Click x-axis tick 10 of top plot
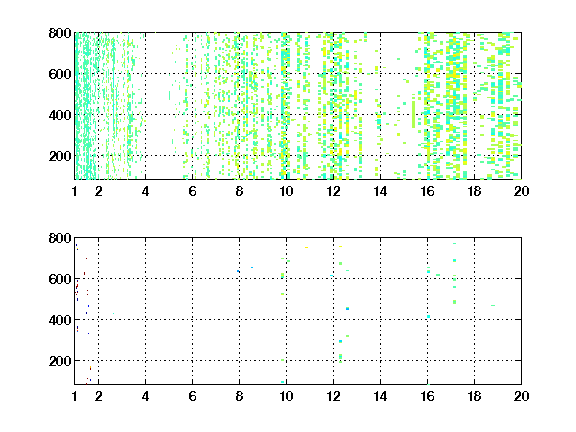 click(x=286, y=191)
